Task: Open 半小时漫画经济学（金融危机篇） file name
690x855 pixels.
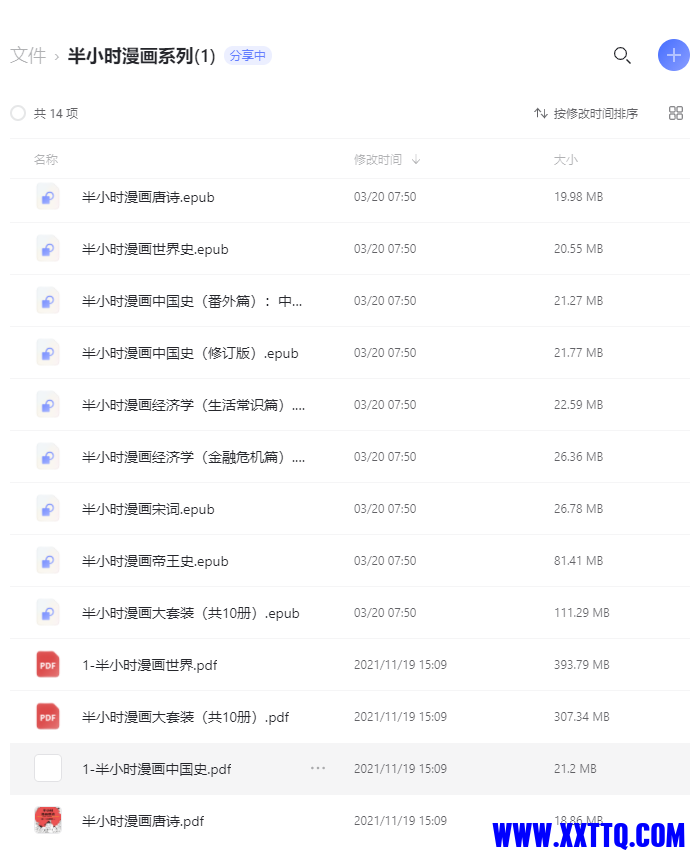Action: point(193,457)
